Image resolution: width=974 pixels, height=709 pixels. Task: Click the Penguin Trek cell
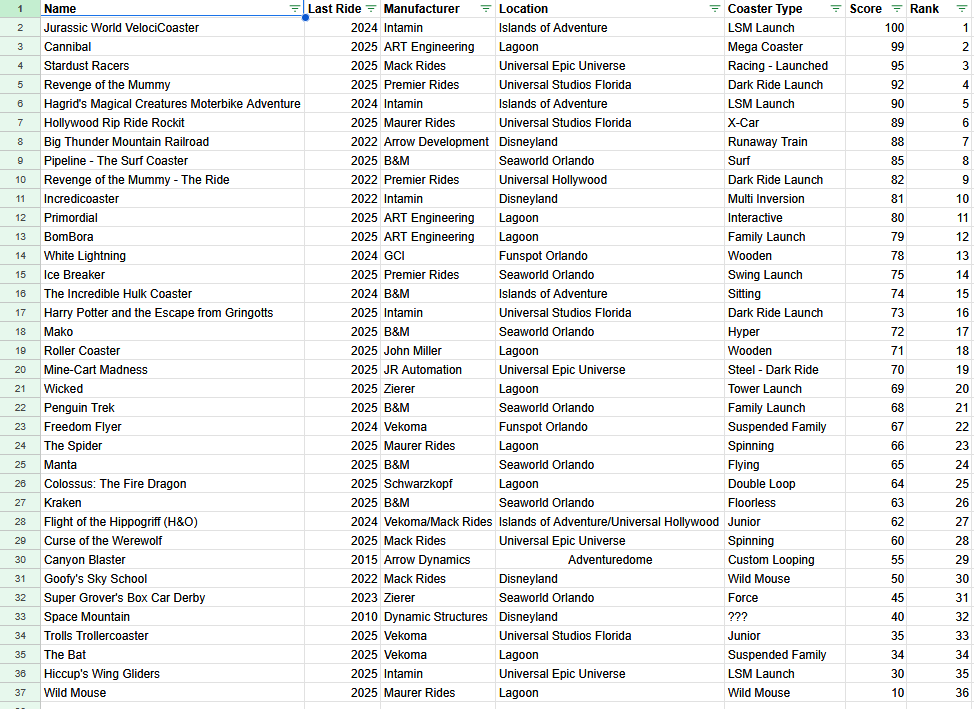tap(173, 408)
